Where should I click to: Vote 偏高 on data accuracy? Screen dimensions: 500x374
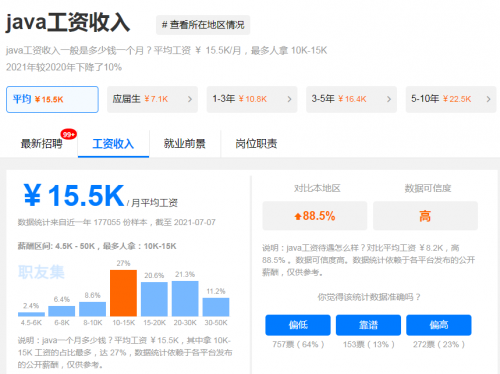439,325
